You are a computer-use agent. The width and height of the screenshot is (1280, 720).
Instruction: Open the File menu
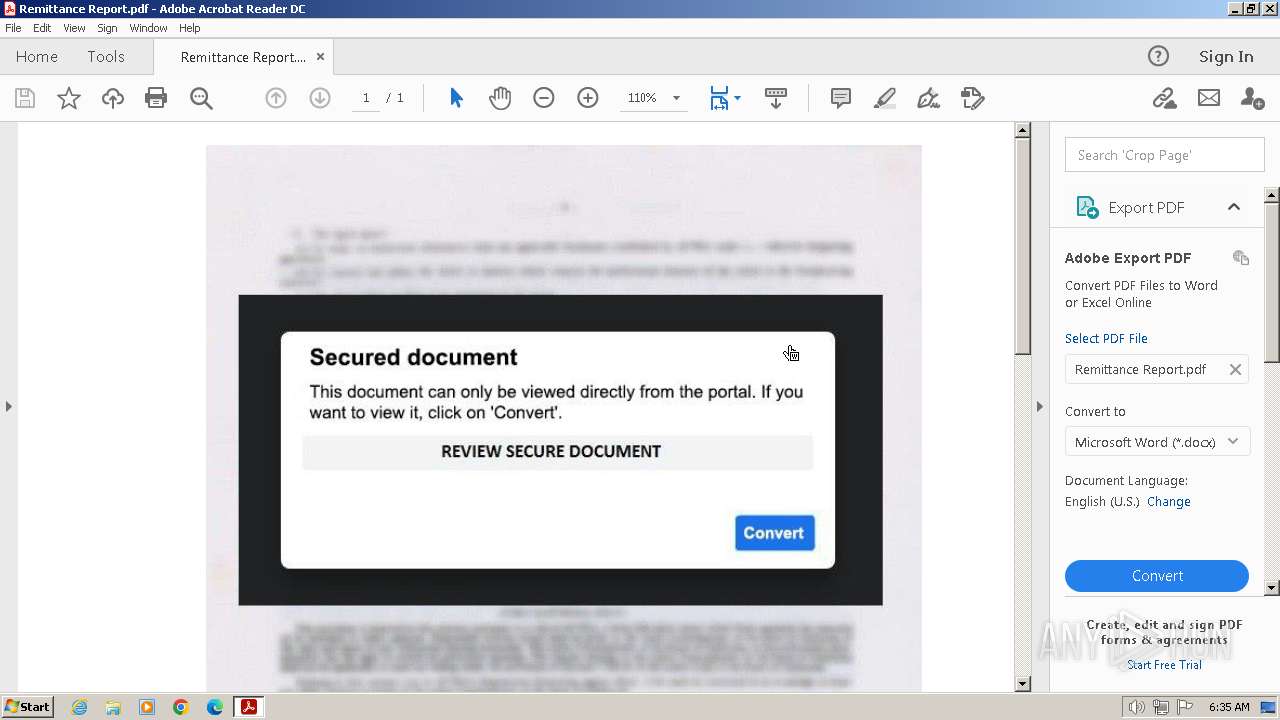click(x=13, y=28)
